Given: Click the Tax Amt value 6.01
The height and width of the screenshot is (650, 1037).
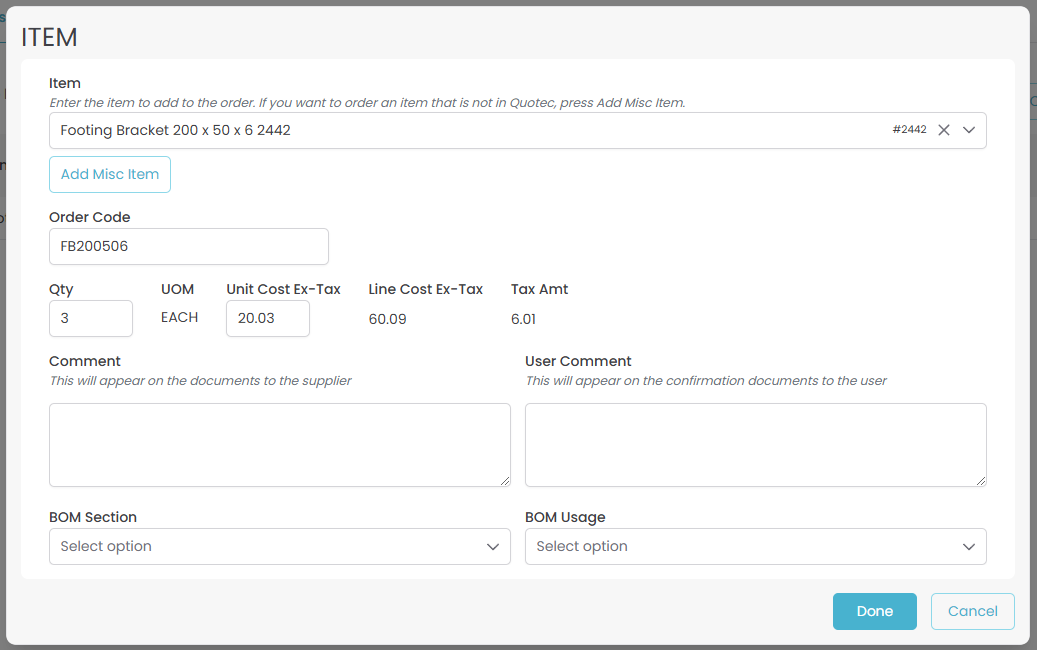Looking at the screenshot, I should point(524,319).
